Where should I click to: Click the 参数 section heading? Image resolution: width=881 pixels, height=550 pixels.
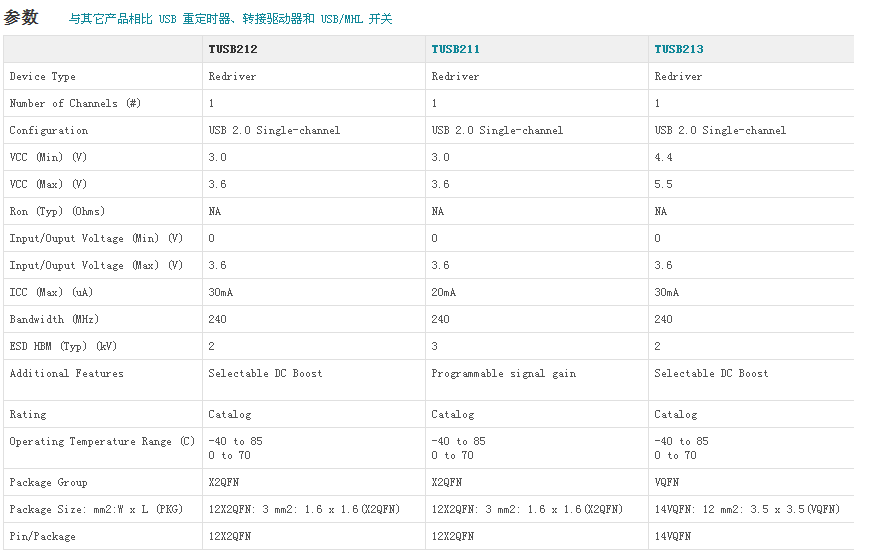[22, 17]
